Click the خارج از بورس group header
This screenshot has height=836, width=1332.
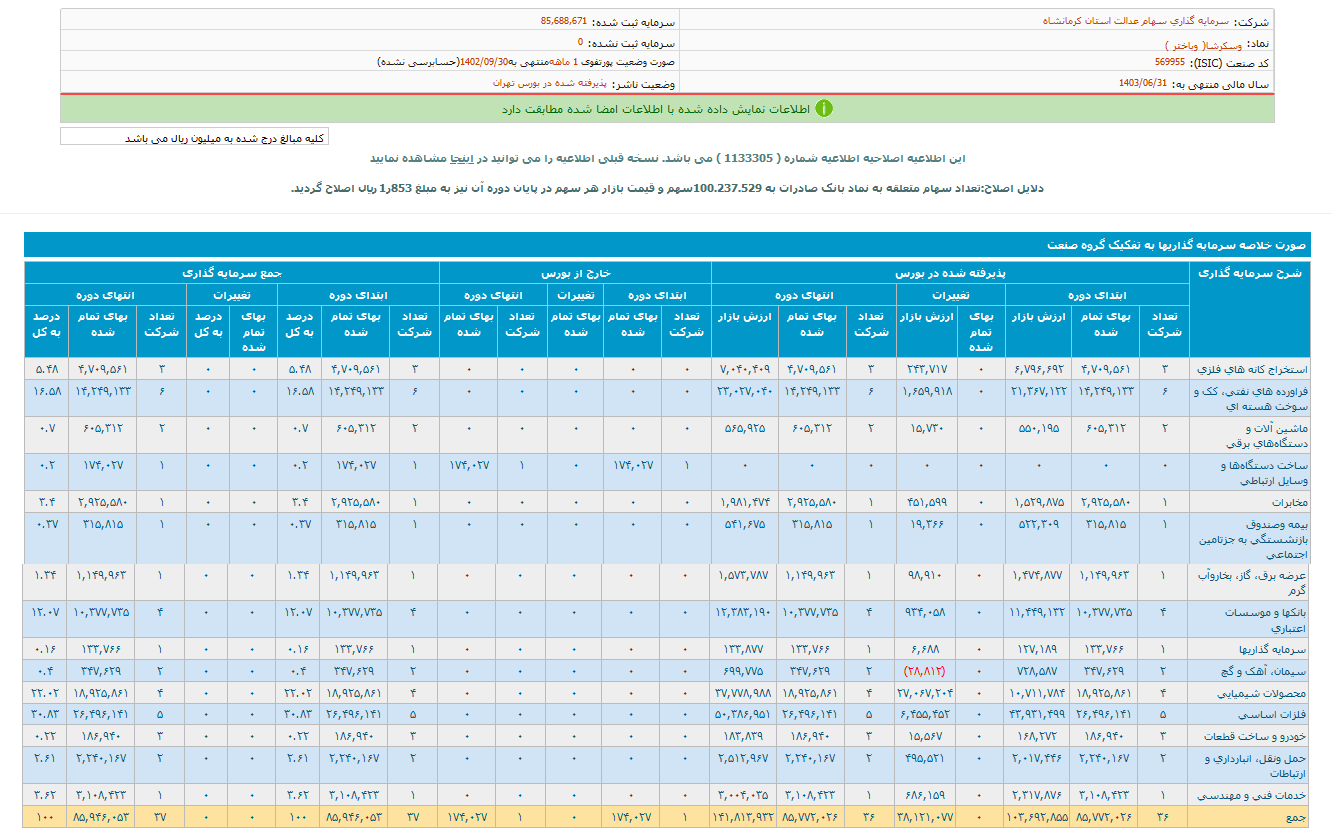(x=575, y=272)
